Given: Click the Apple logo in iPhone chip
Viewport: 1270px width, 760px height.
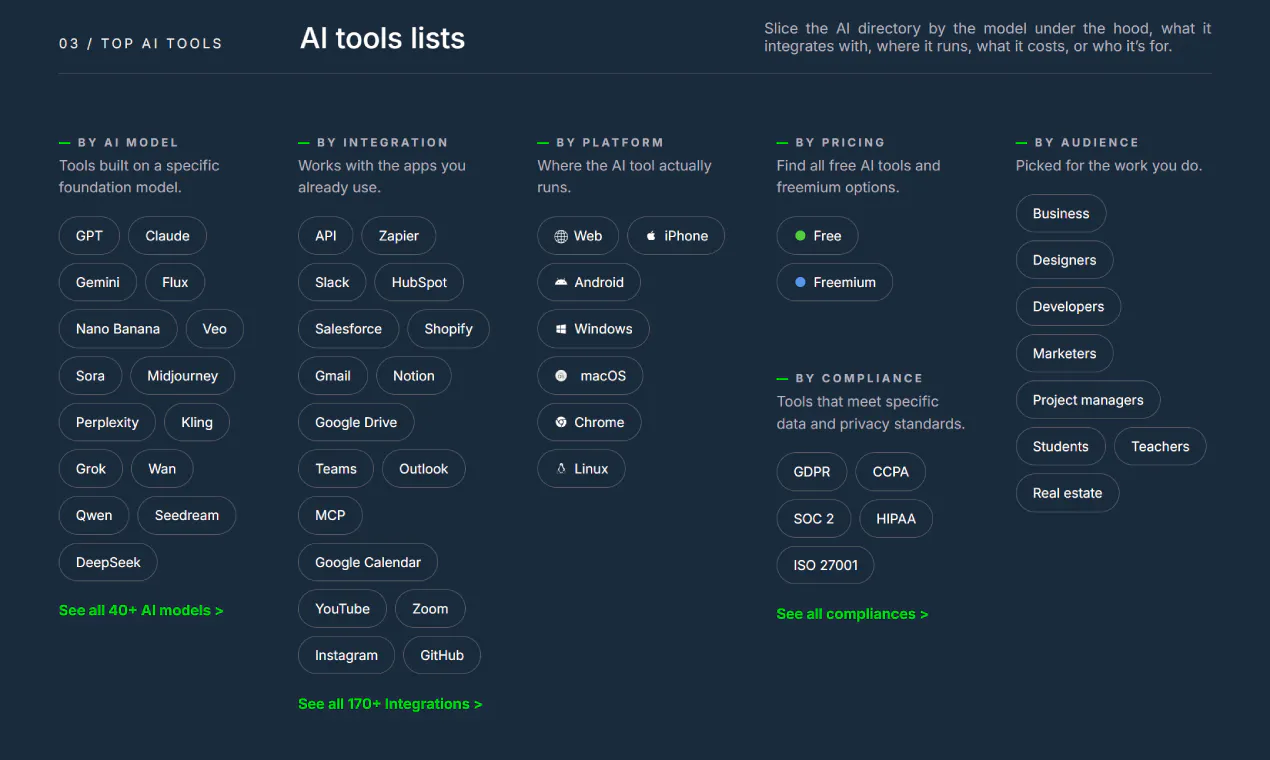Looking at the screenshot, I should coord(651,236).
